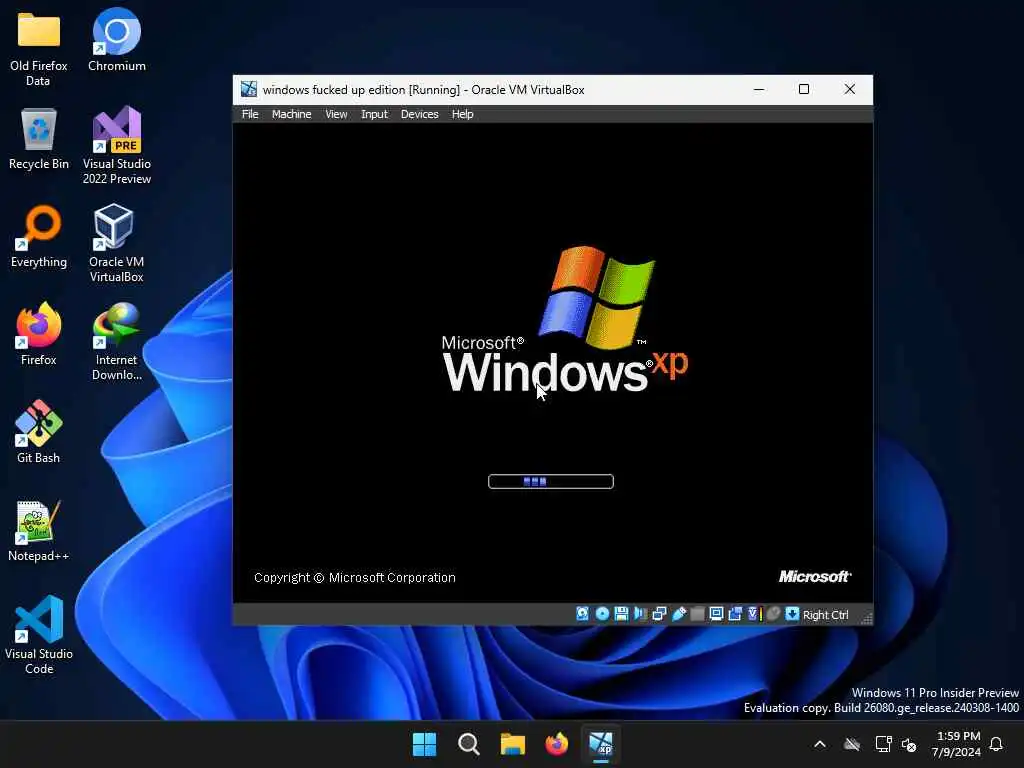Open the Help menu in VirtualBox

[x=462, y=114]
